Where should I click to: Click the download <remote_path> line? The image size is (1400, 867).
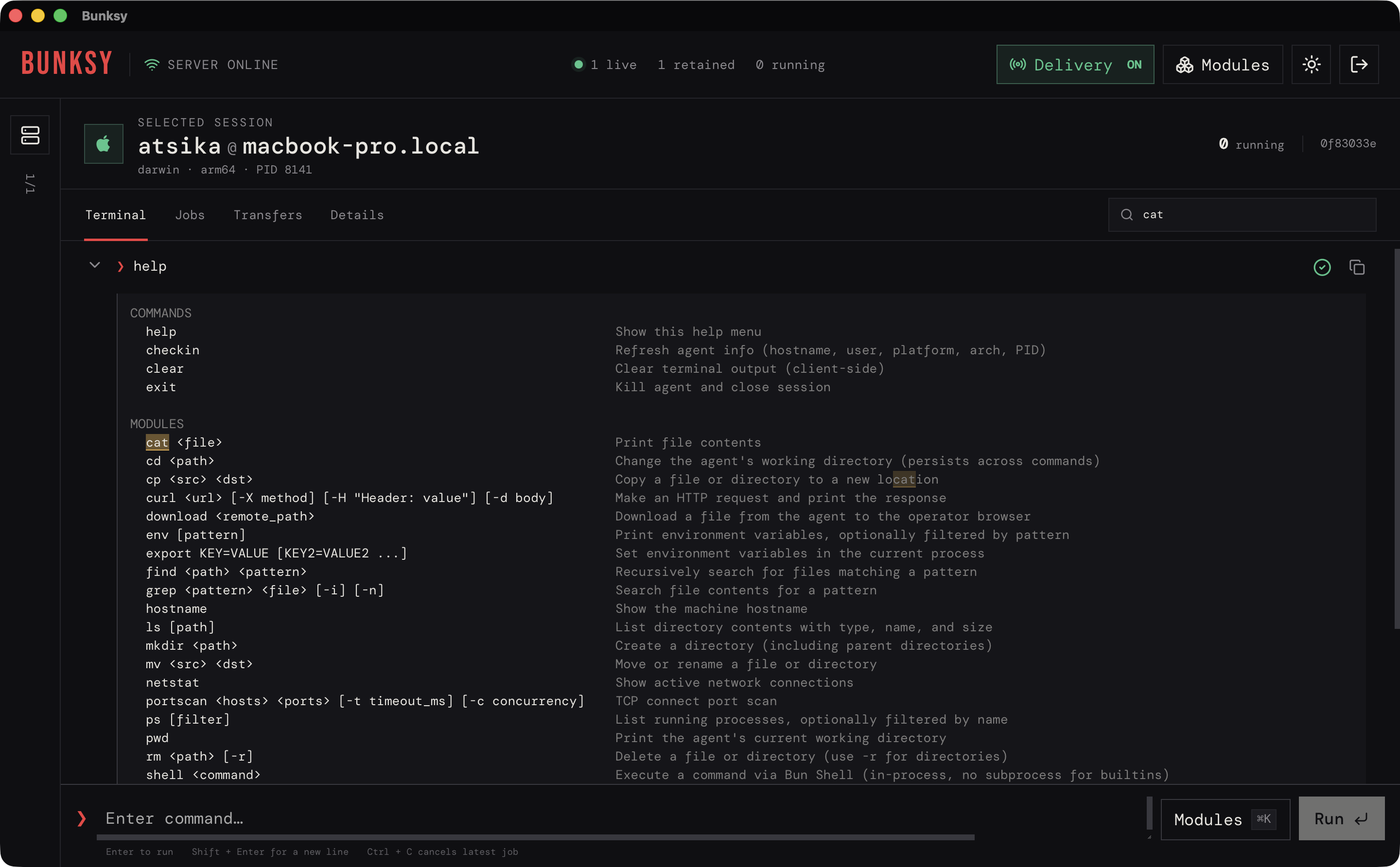pyautogui.click(x=230, y=516)
